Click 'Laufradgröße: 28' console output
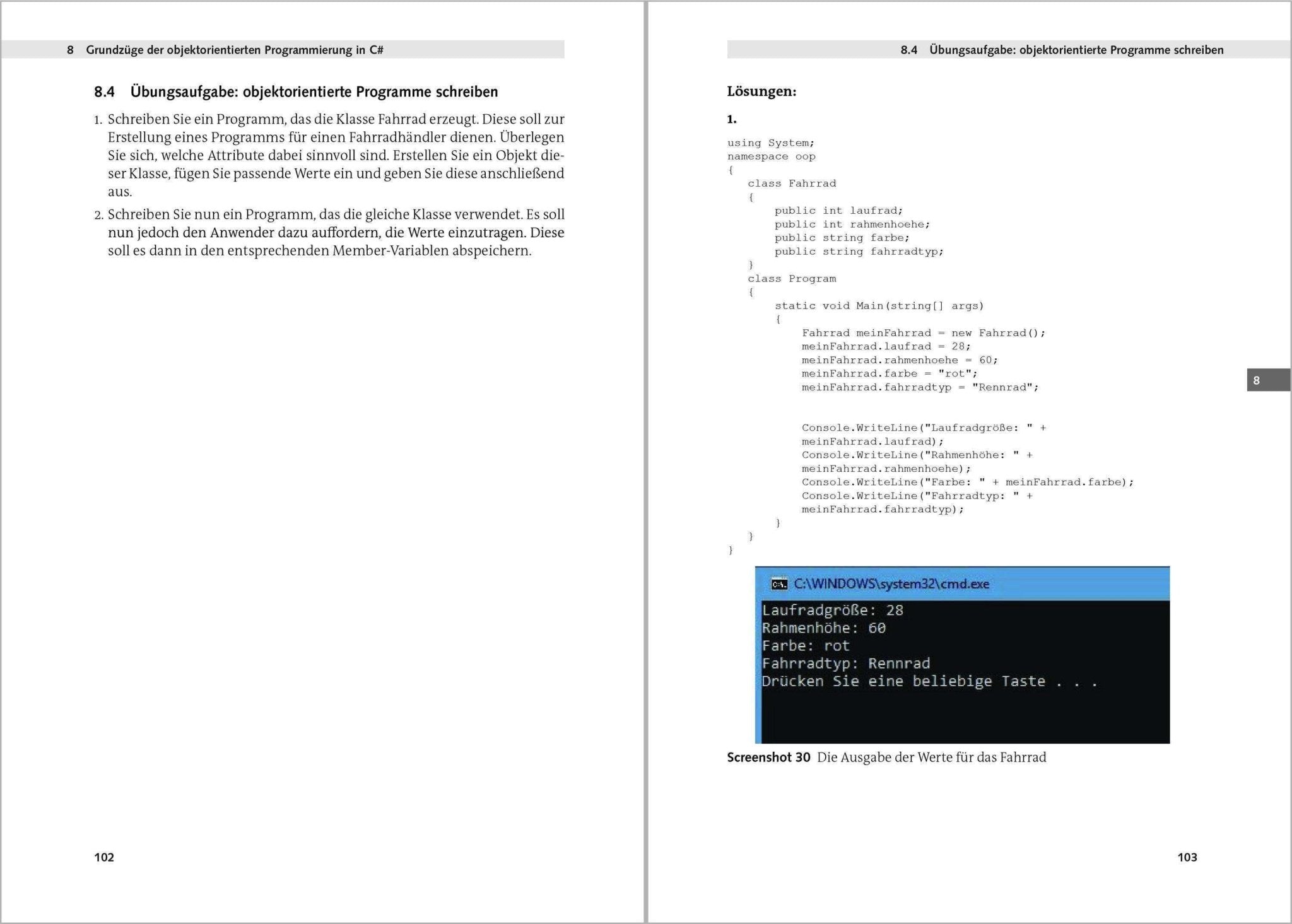The width and height of the screenshot is (1292, 924). point(832,610)
